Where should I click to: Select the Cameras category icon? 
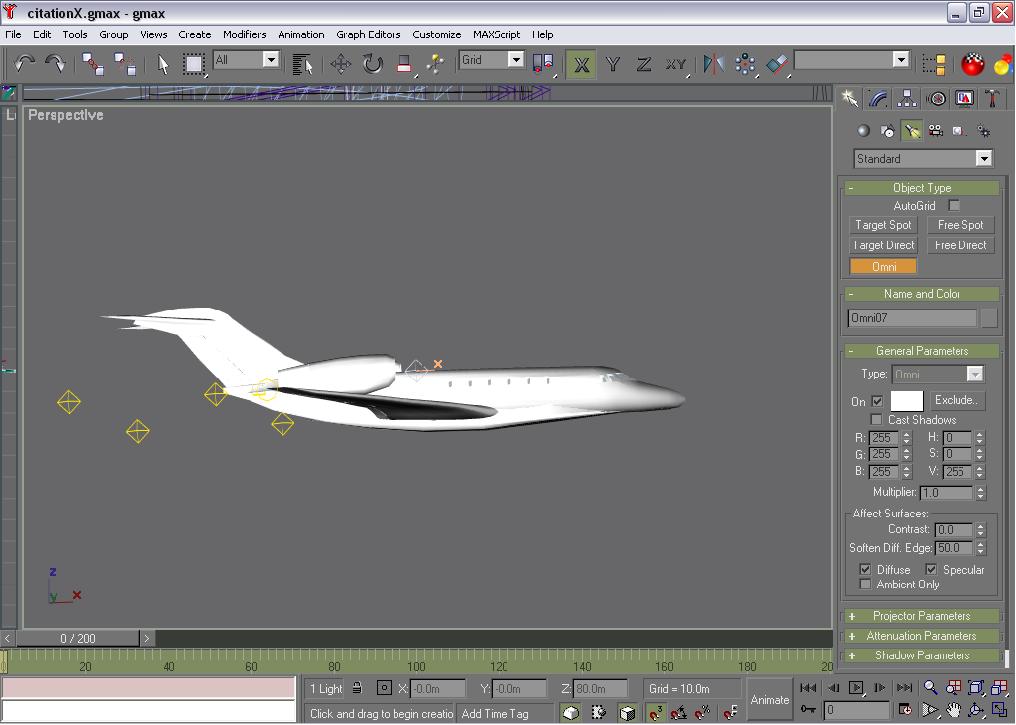pyautogui.click(x=936, y=131)
